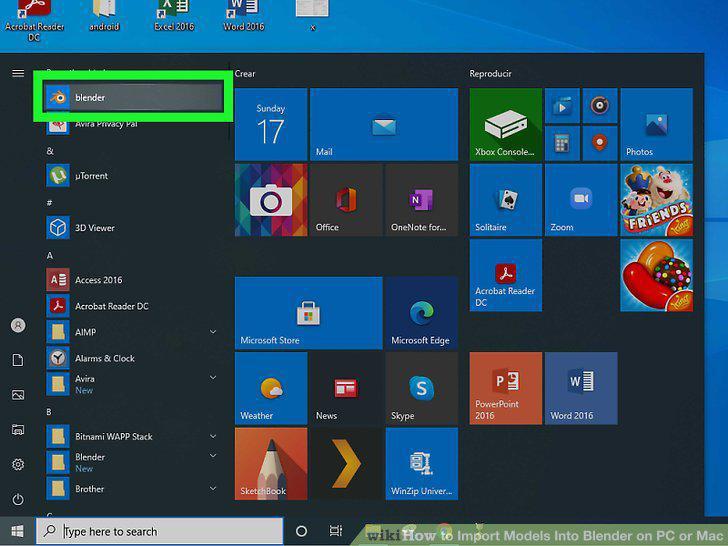Expand the AIMP folder chevron
This screenshot has width=728, height=546.
click(x=213, y=332)
